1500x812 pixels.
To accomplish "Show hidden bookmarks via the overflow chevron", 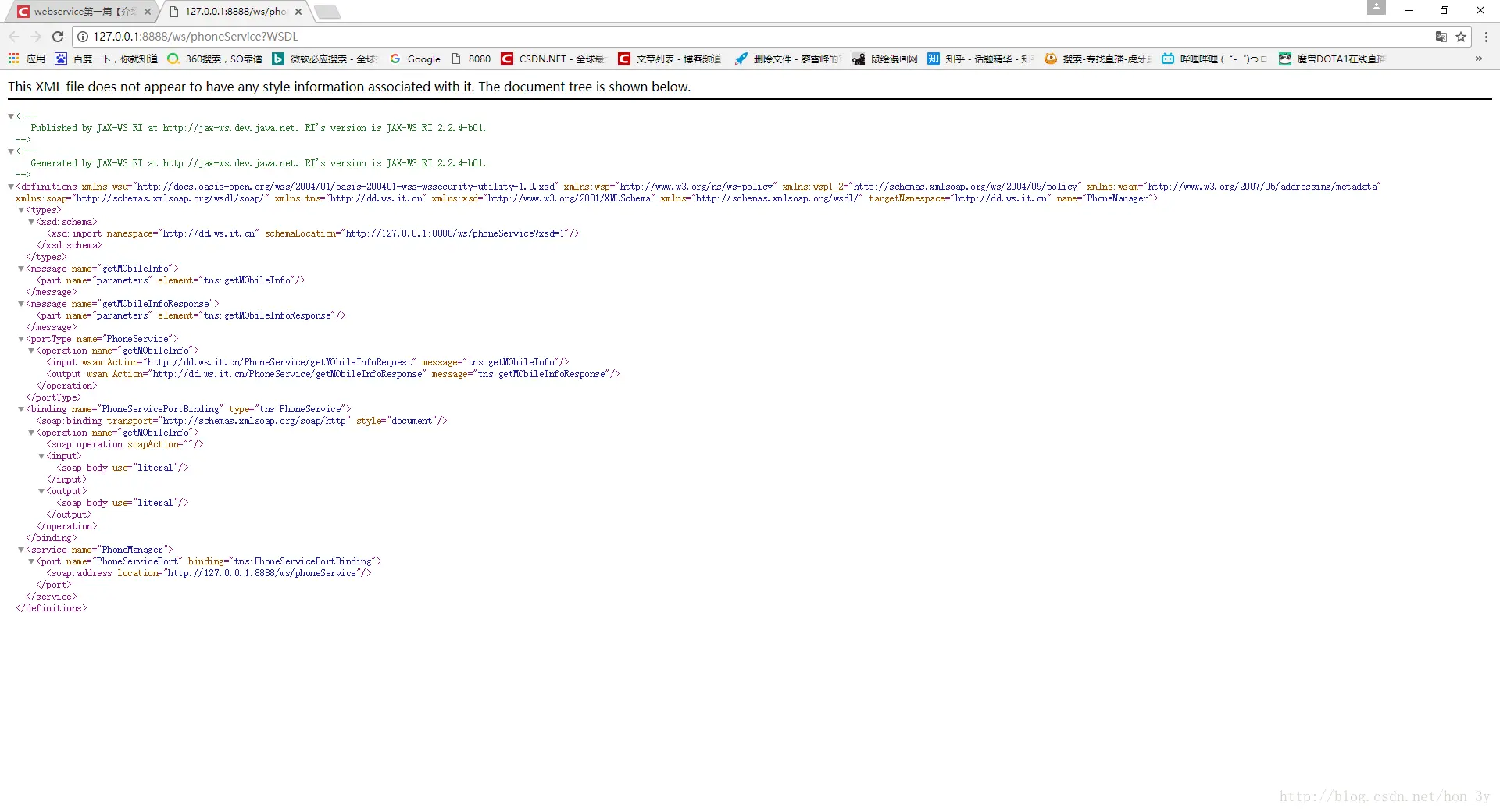I will point(1478,59).
